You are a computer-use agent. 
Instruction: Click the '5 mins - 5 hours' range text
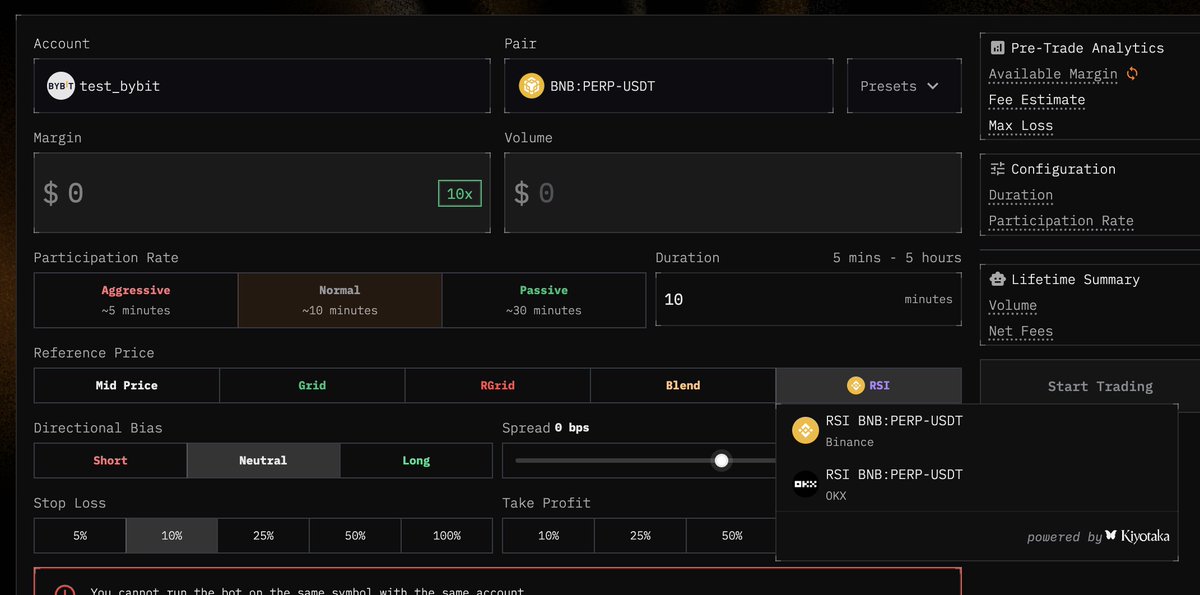coord(897,258)
